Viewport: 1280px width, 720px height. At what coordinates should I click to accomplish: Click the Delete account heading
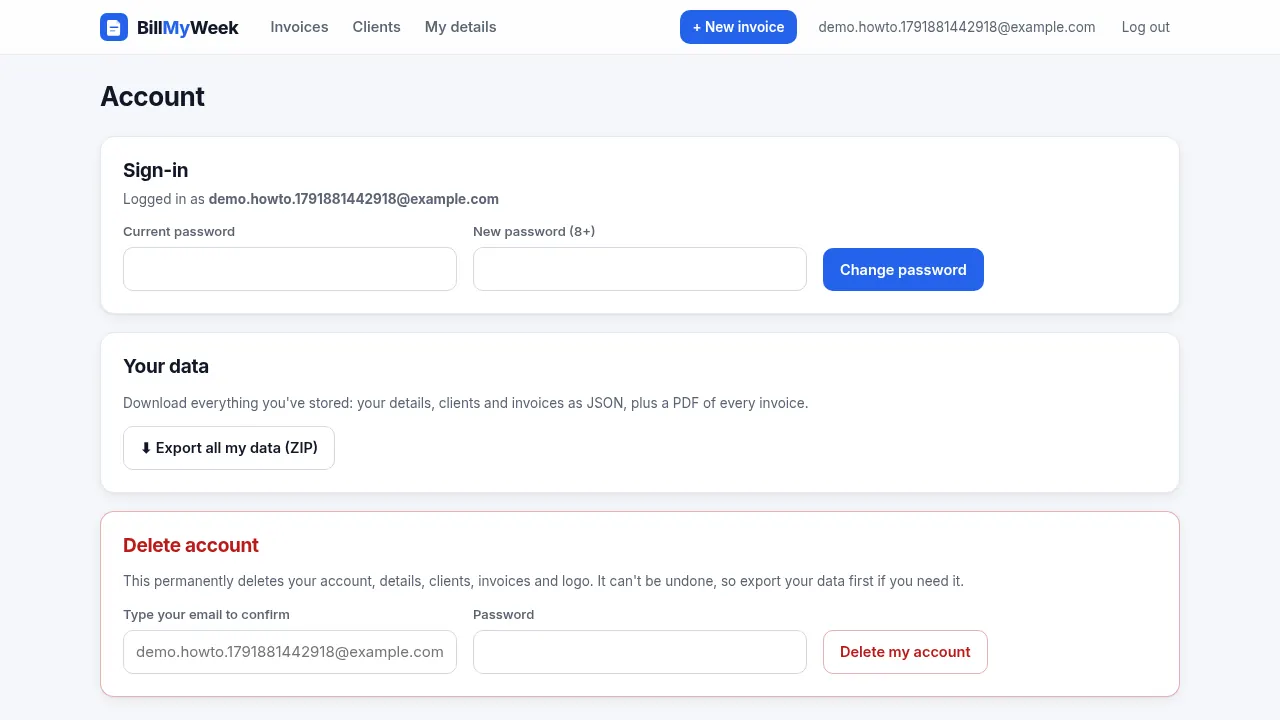click(191, 545)
